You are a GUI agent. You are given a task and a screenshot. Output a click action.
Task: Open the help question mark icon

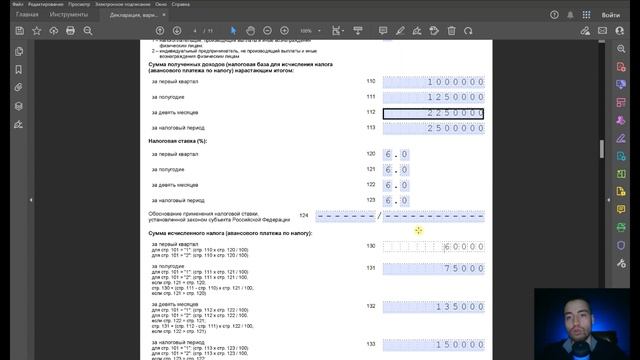point(554,15)
